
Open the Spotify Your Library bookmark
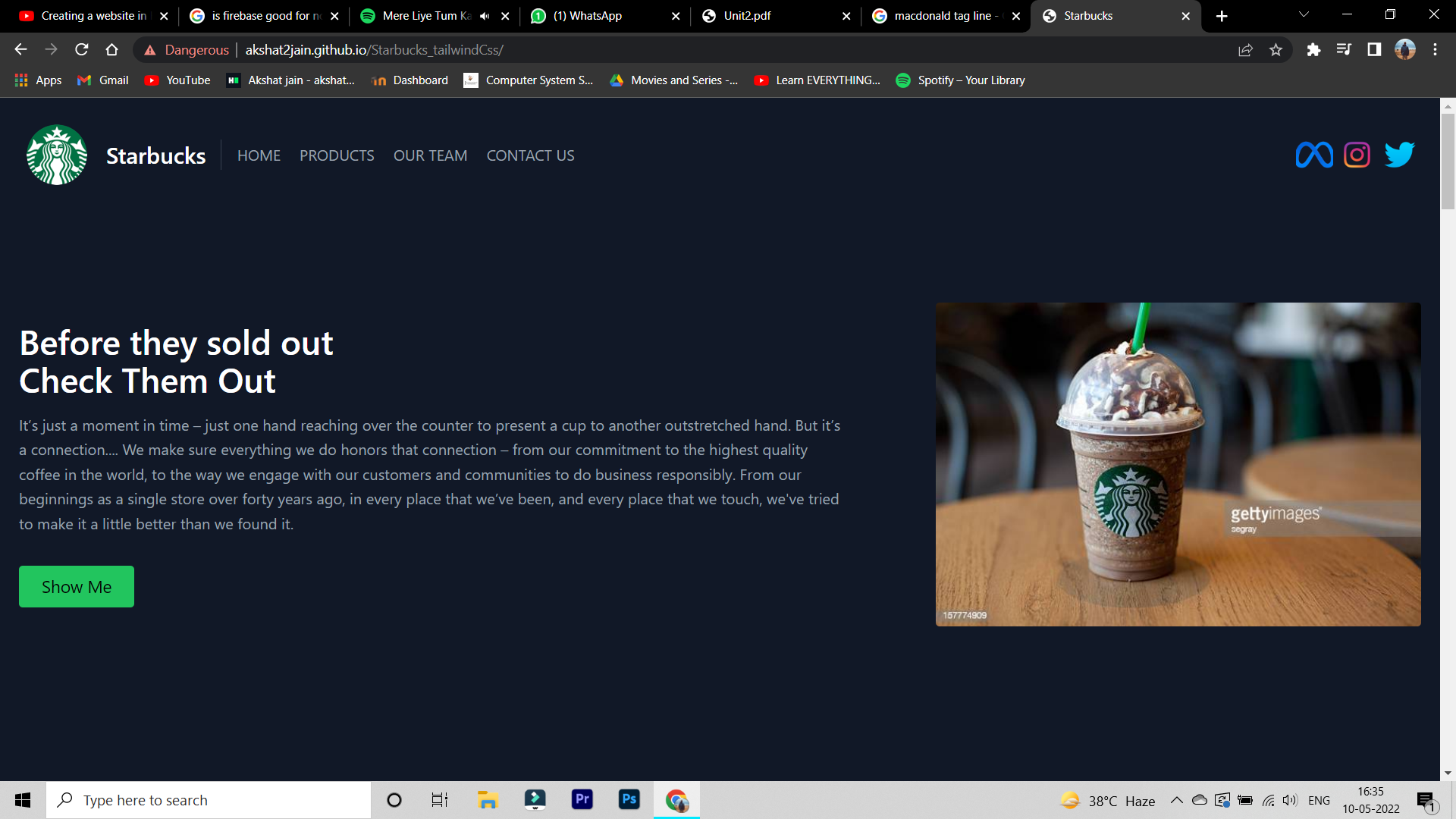pyautogui.click(x=960, y=80)
